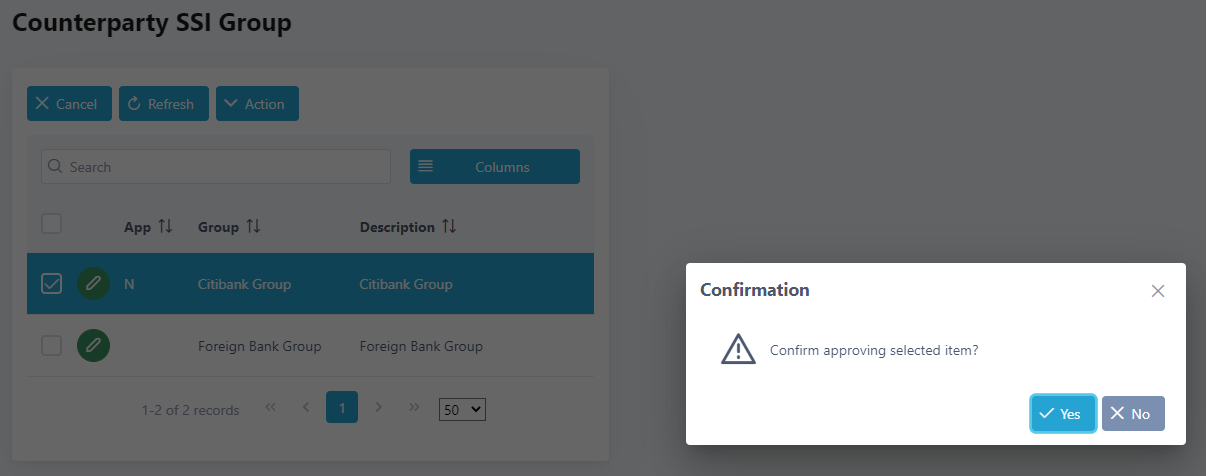Open the Columns chooser
The width and height of the screenshot is (1206, 476).
click(x=495, y=167)
